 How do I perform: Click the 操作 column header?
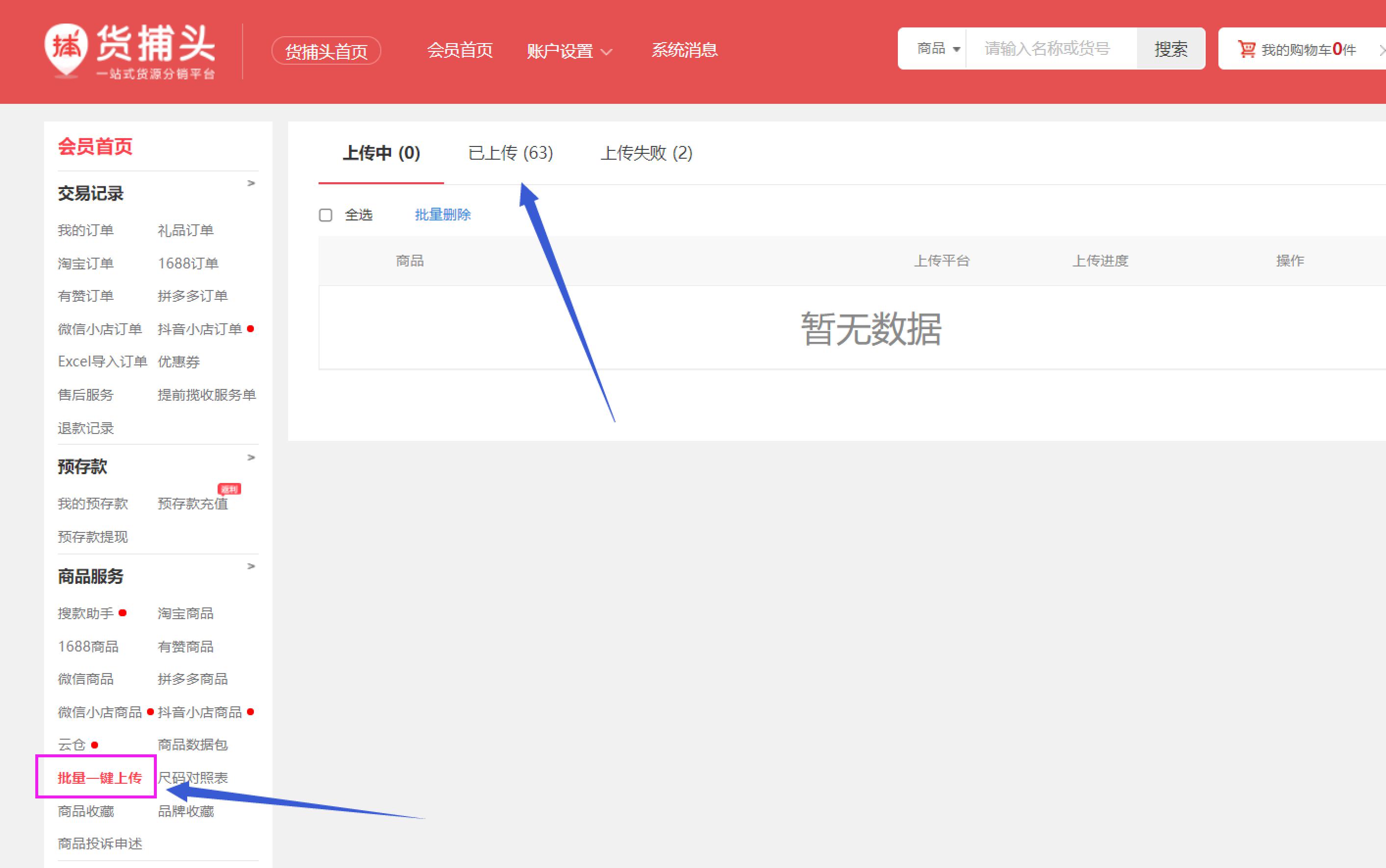tap(1289, 261)
